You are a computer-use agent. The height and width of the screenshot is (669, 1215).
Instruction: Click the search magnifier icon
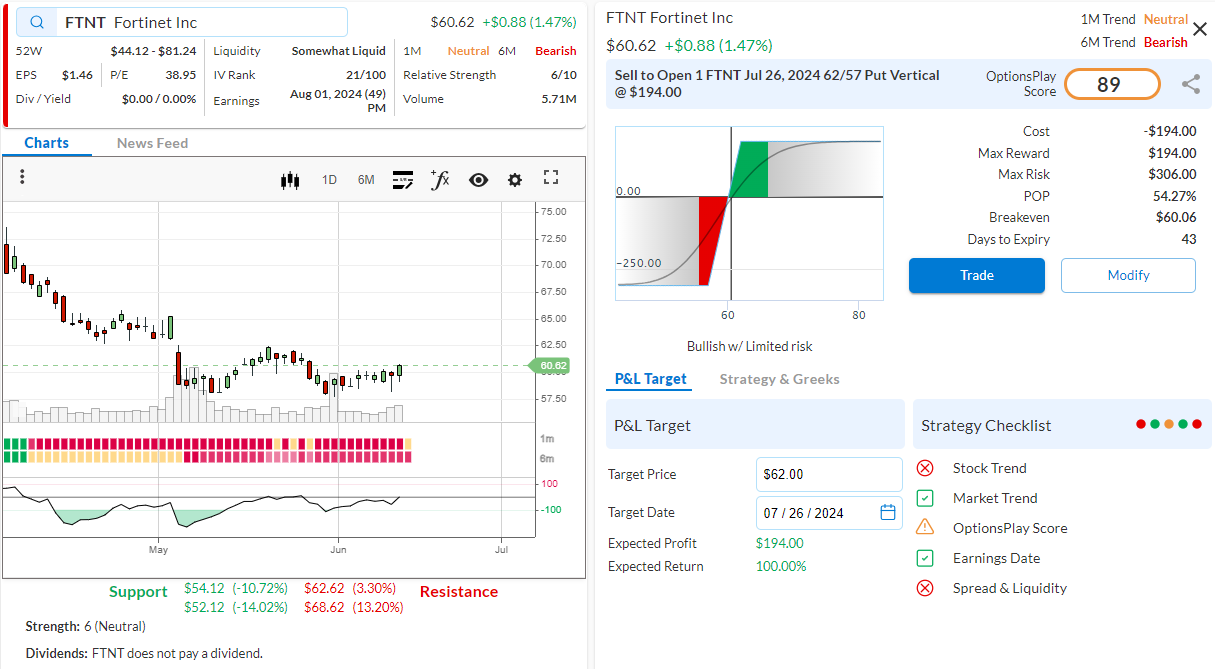[37, 22]
